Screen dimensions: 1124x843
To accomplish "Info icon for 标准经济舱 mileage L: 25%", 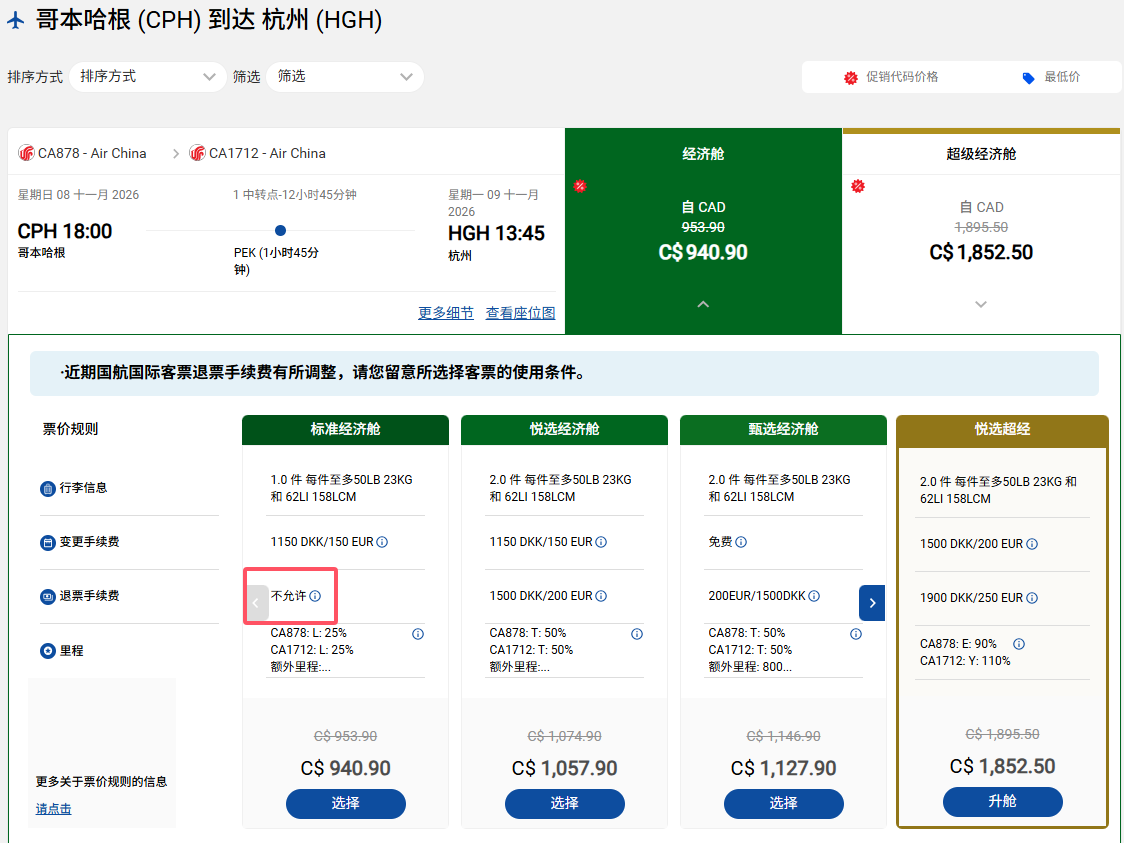I will point(418,634).
